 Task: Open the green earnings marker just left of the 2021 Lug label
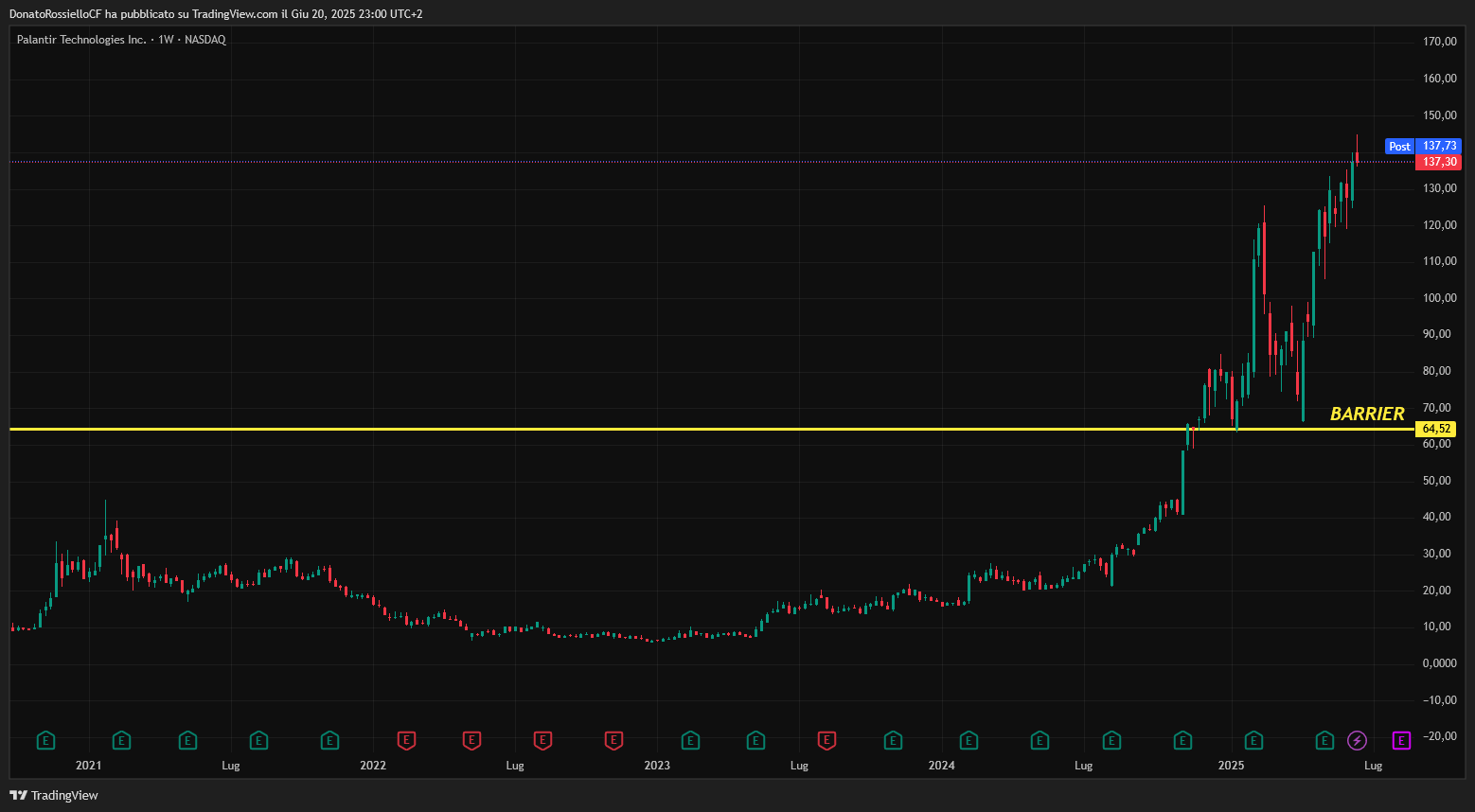click(187, 740)
